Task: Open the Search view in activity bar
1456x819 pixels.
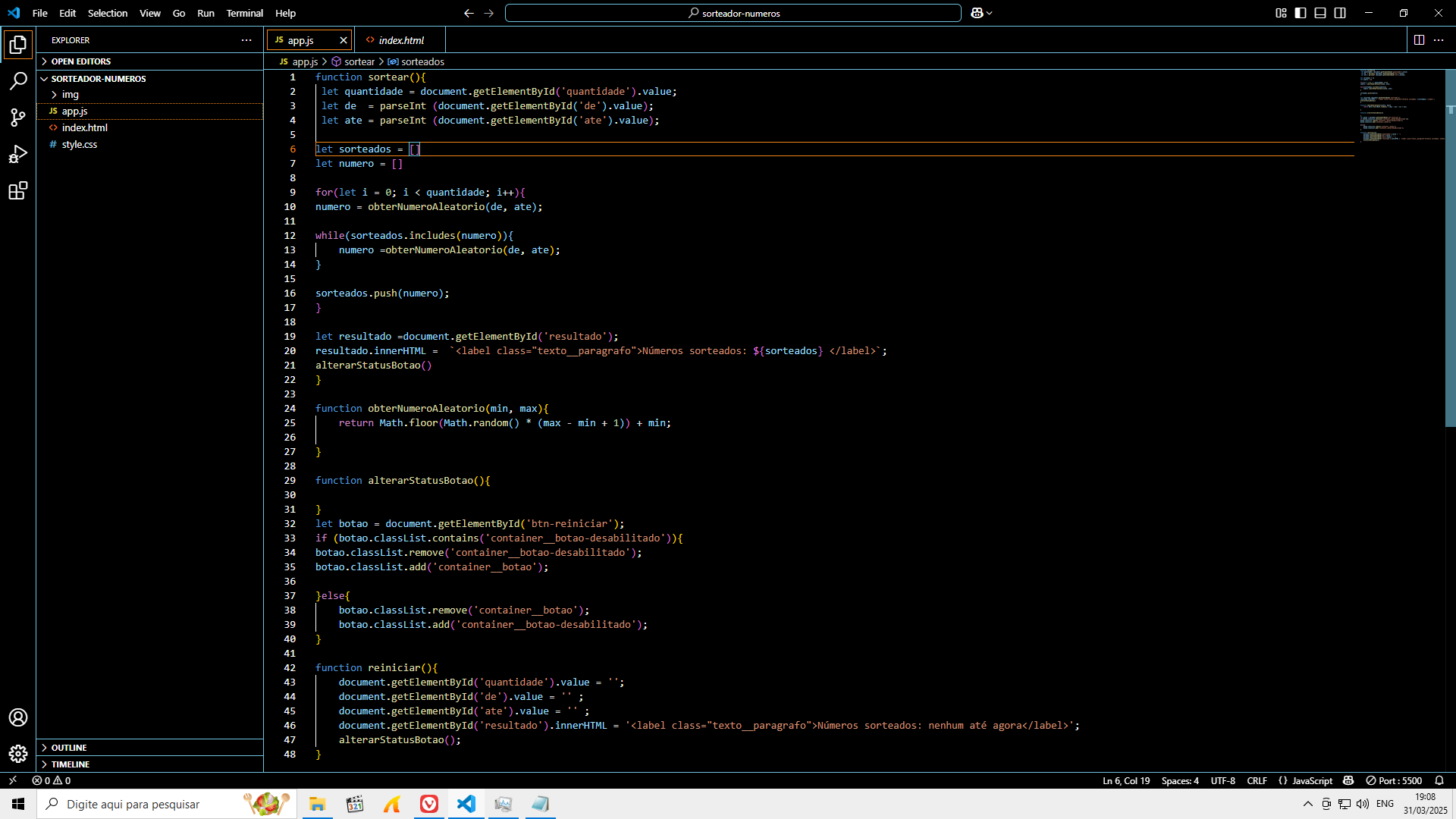Action: (17, 81)
